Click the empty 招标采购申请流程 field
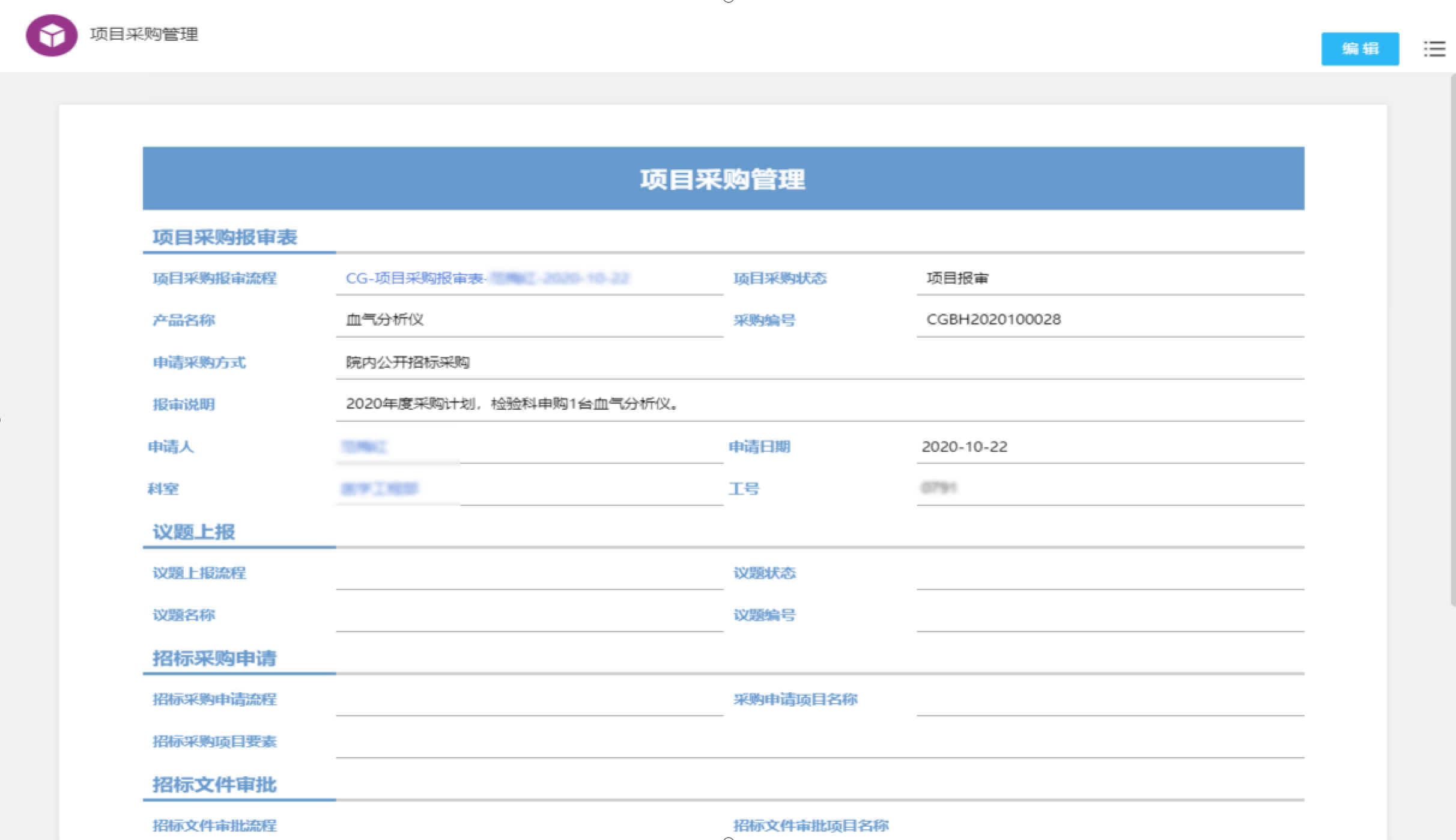1456x840 pixels. pyautogui.click(x=529, y=699)
